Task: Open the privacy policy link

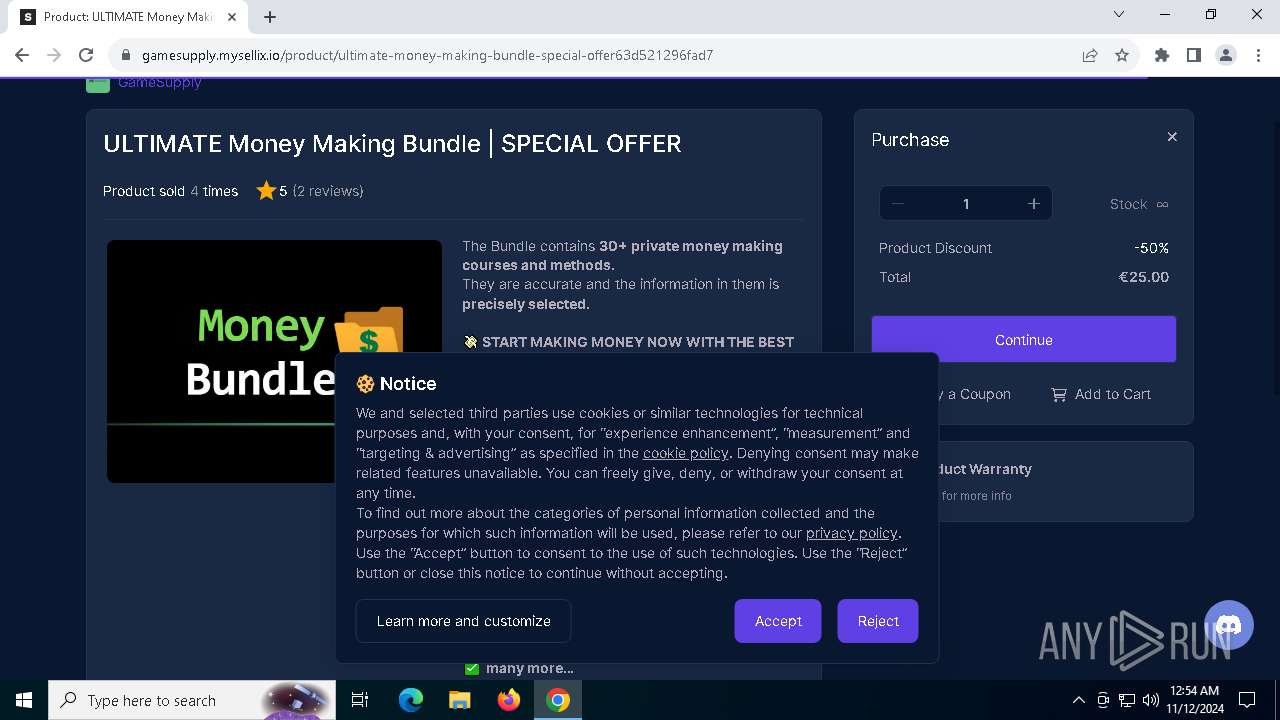Action: click(x=852, y=533)
